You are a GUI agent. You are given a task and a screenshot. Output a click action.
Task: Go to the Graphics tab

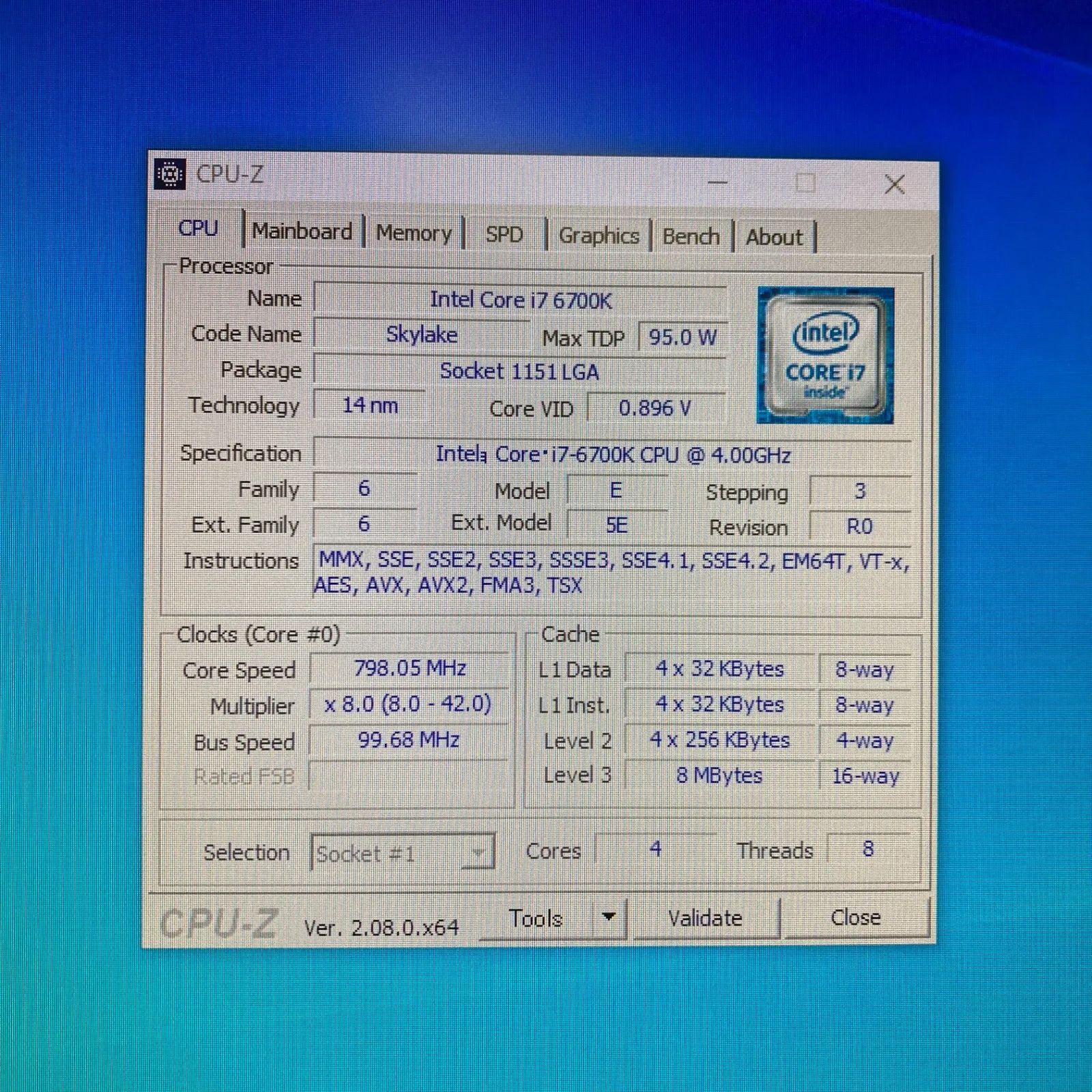(x=599, y=236)
